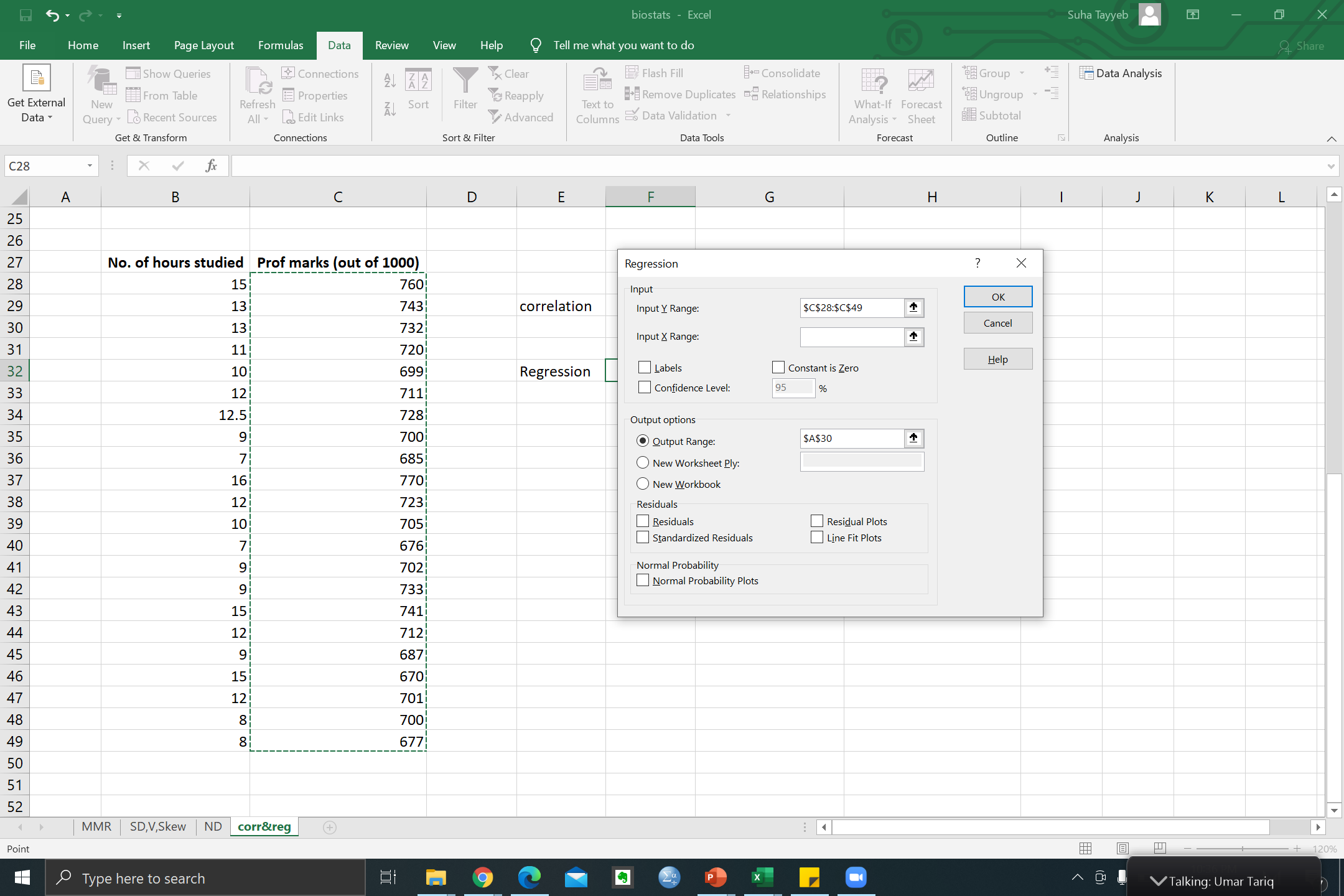This screenshot has height=896, width=1344.
Task: Enable the Labels checkbox
Action: coord(645,368)
